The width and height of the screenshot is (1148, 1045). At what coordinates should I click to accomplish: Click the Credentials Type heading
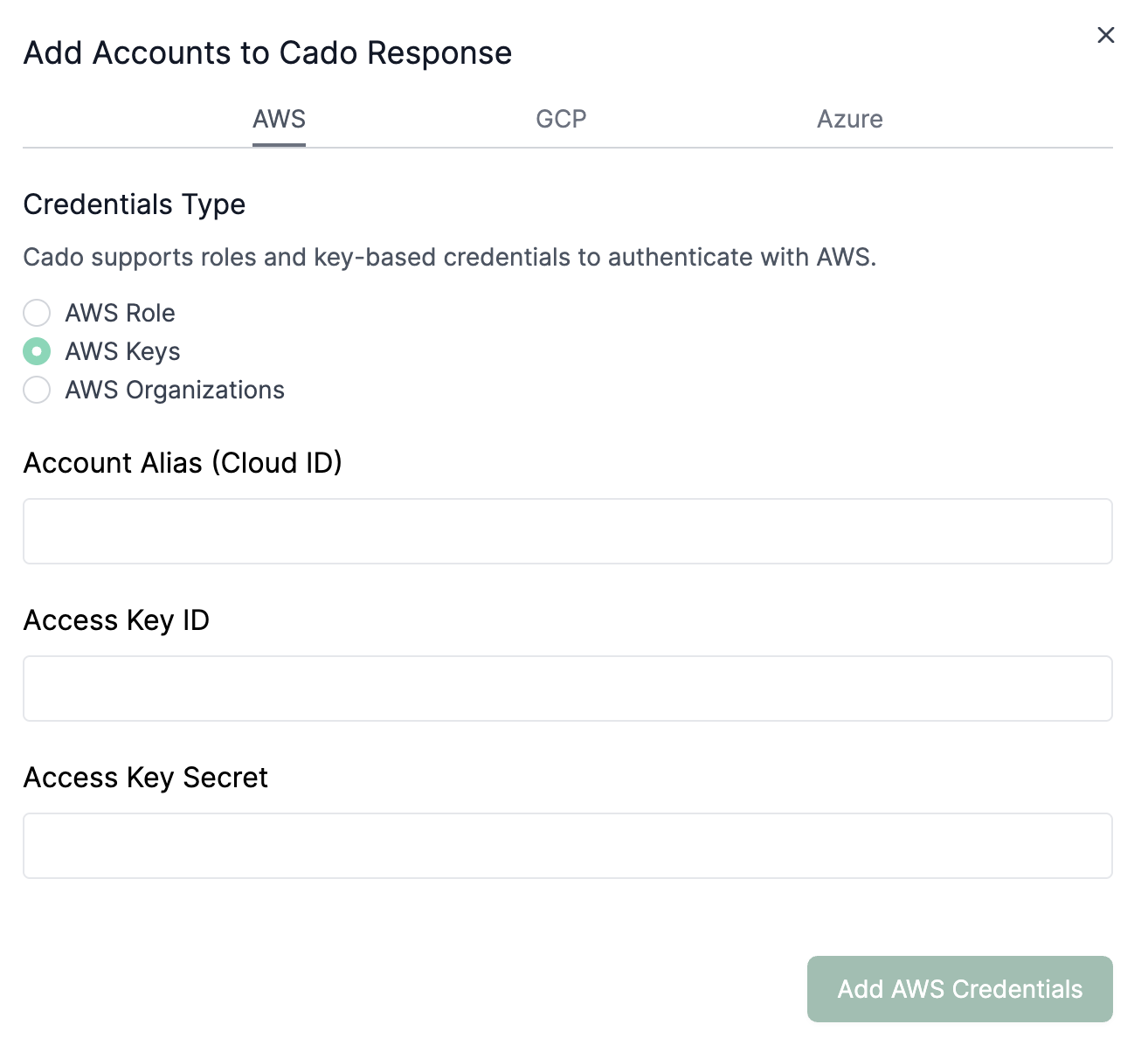(x=135, y=204)
